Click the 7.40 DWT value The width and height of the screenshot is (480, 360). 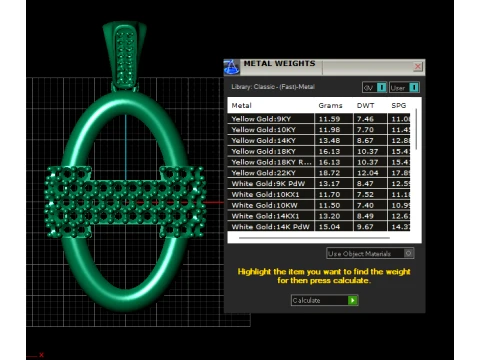(x=365, y=205)
